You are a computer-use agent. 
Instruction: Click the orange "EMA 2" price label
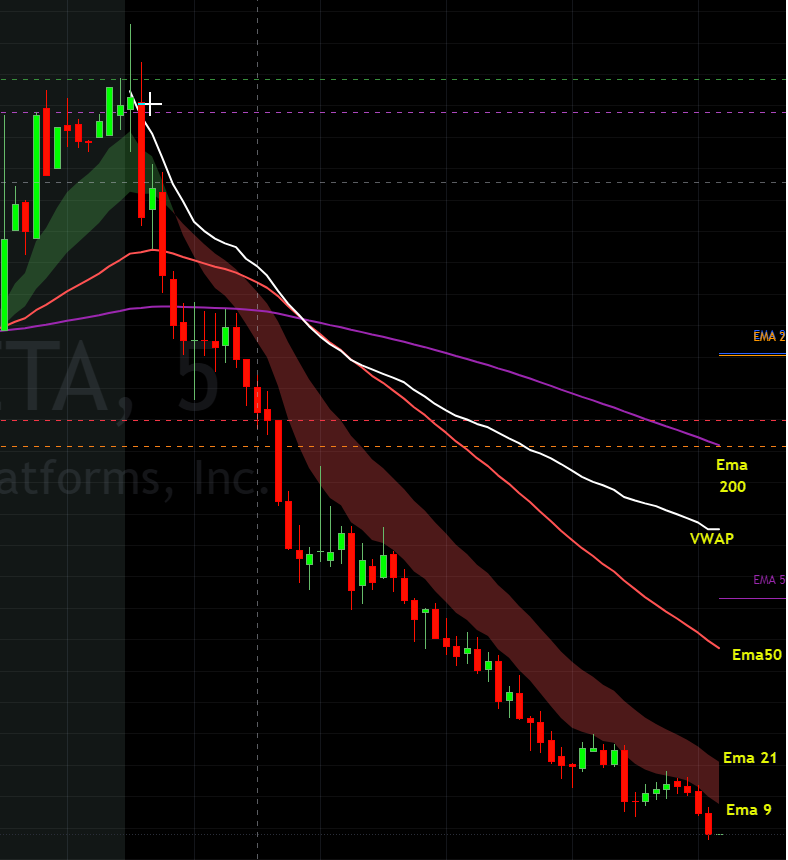click(x=769, y=336)
